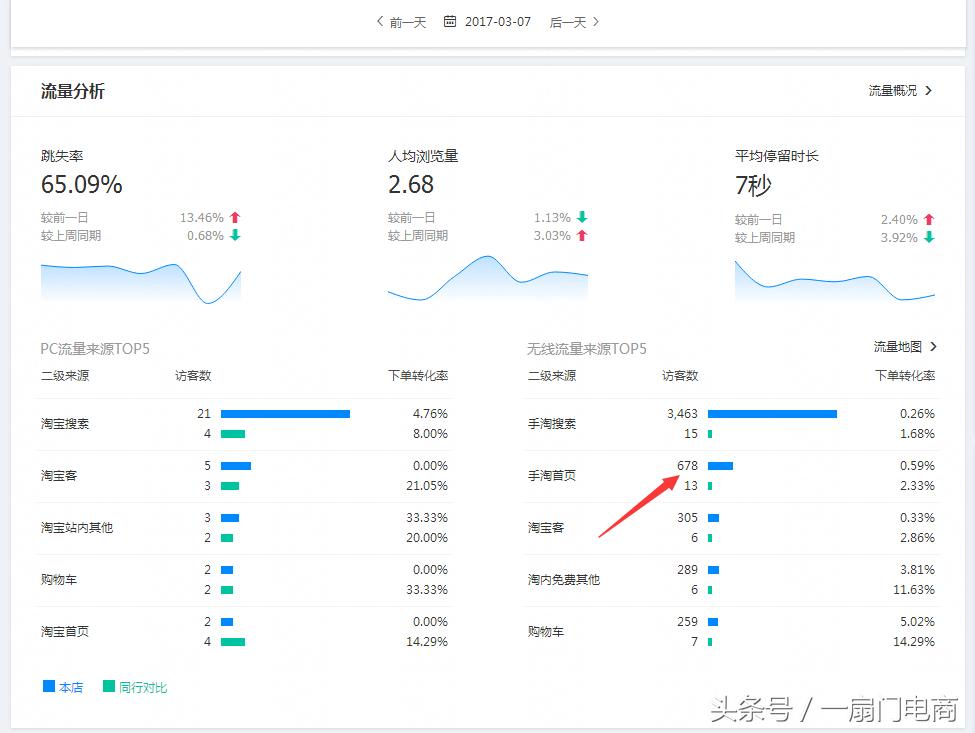Click the 下单转化率 column header
This screenshot has height=733, width=975.
click(420, 375)
